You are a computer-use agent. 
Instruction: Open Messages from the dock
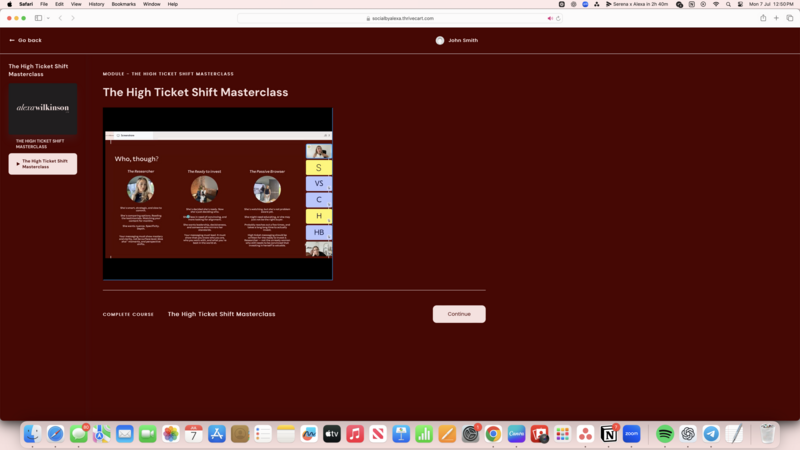(x=79, y=434)
